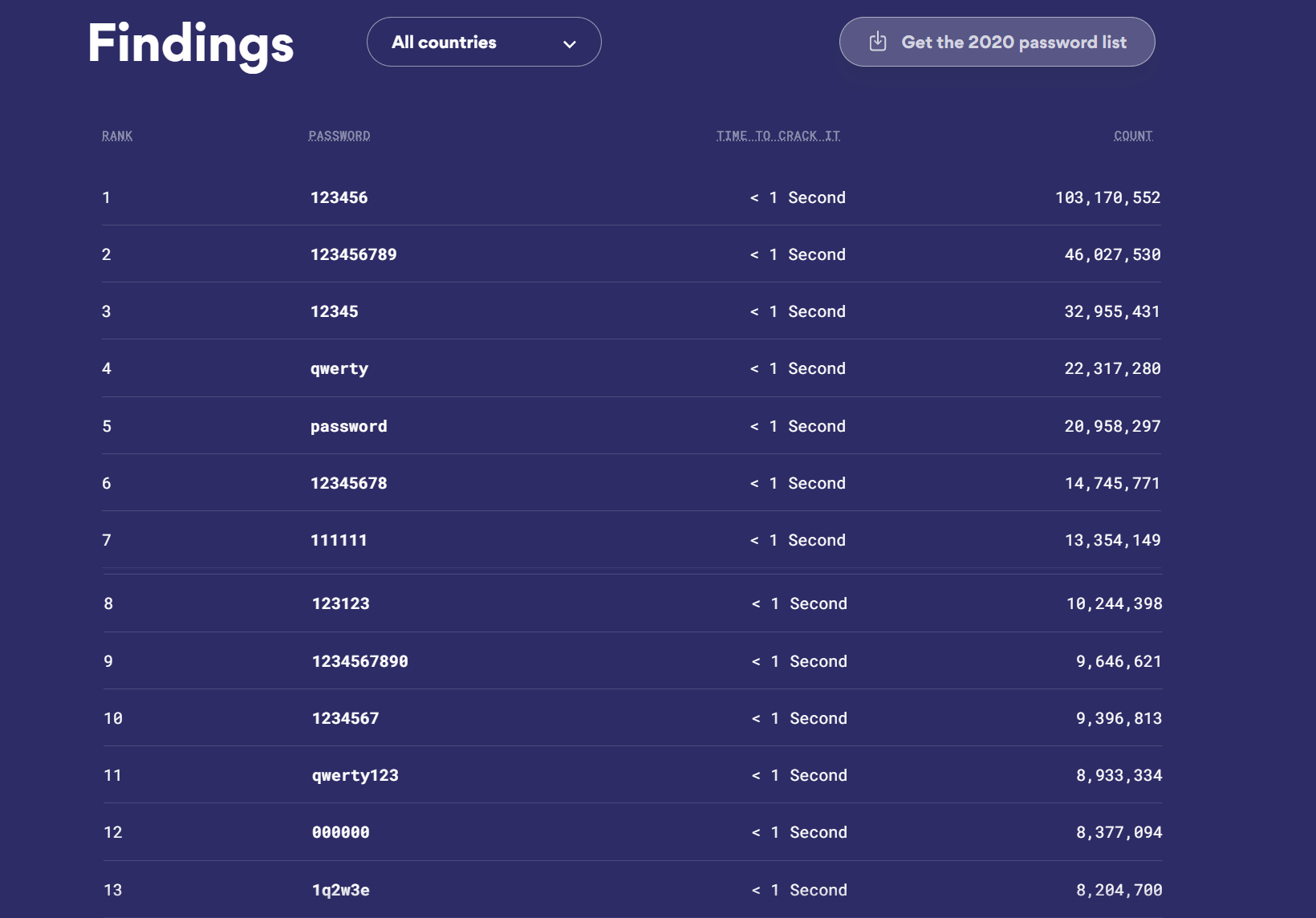1316x918 pixels.
Task: Click rank number 10
Action: [113, 718]
